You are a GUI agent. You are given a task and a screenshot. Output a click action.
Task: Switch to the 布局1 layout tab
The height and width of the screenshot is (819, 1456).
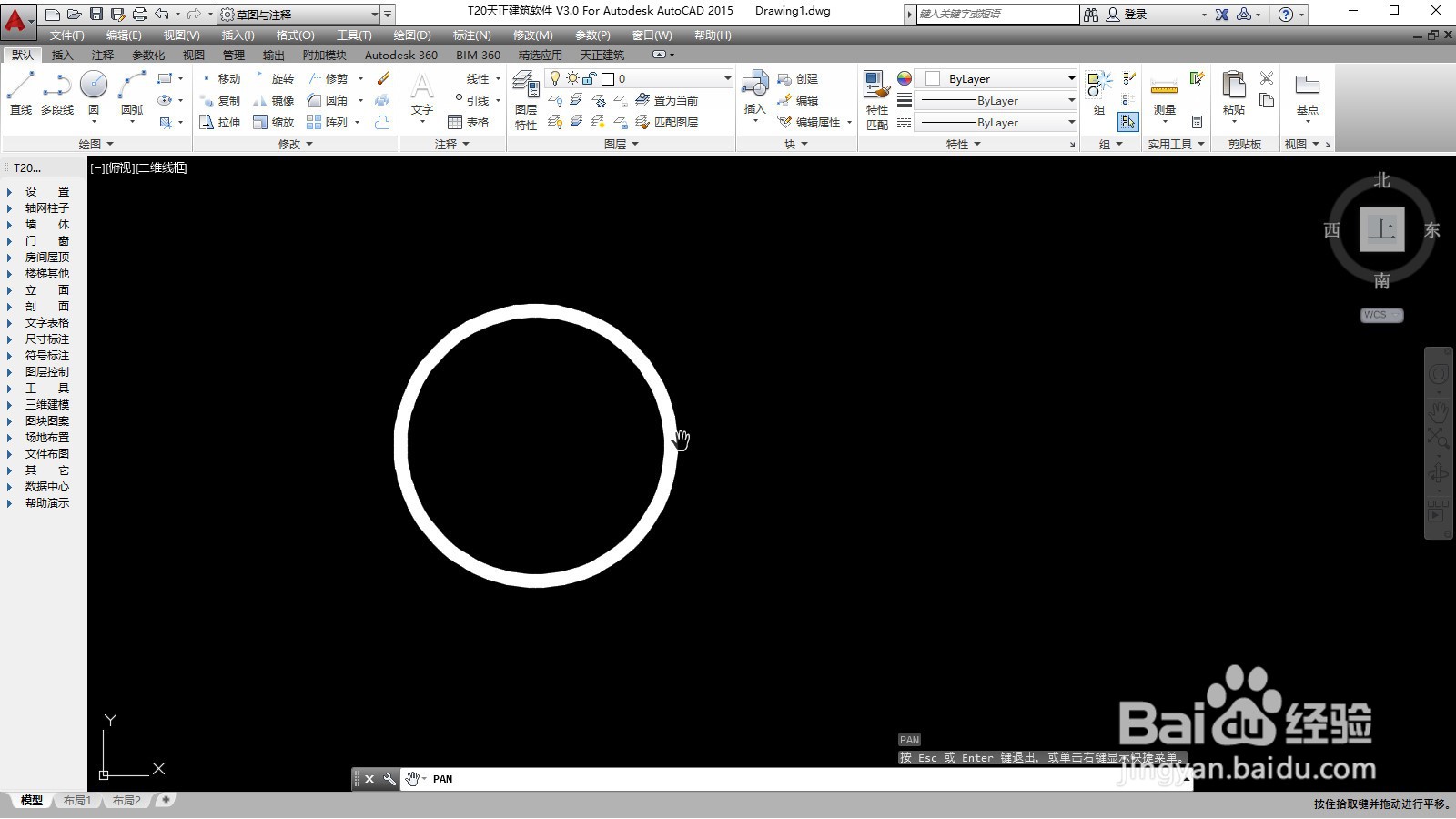click(77, 801)
